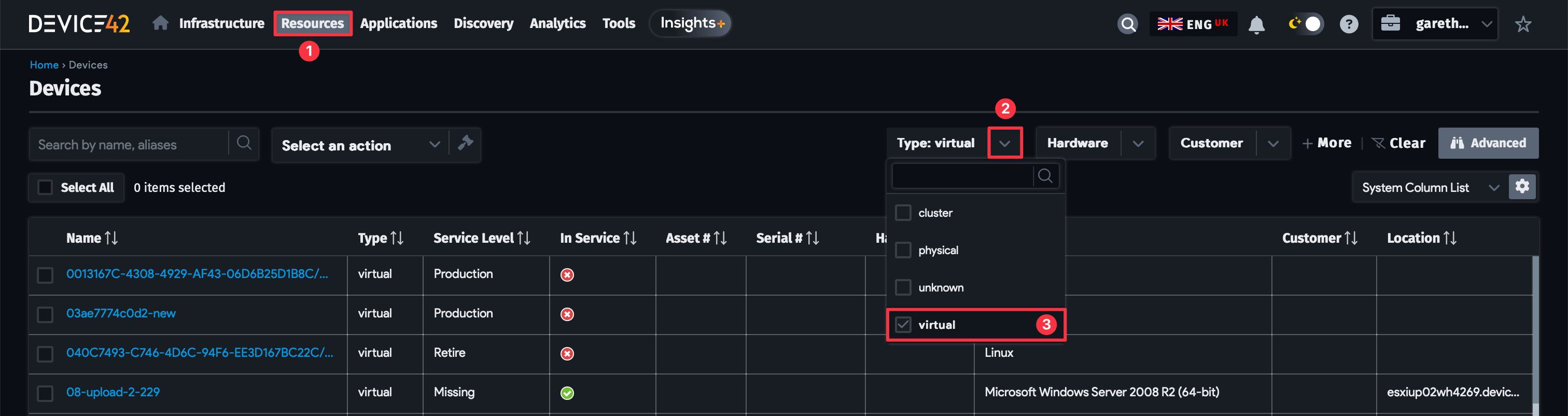This screenshot has height=416, width=1568.
Task: Expand the Customer filter dropdown
Action: [1273, 143]
